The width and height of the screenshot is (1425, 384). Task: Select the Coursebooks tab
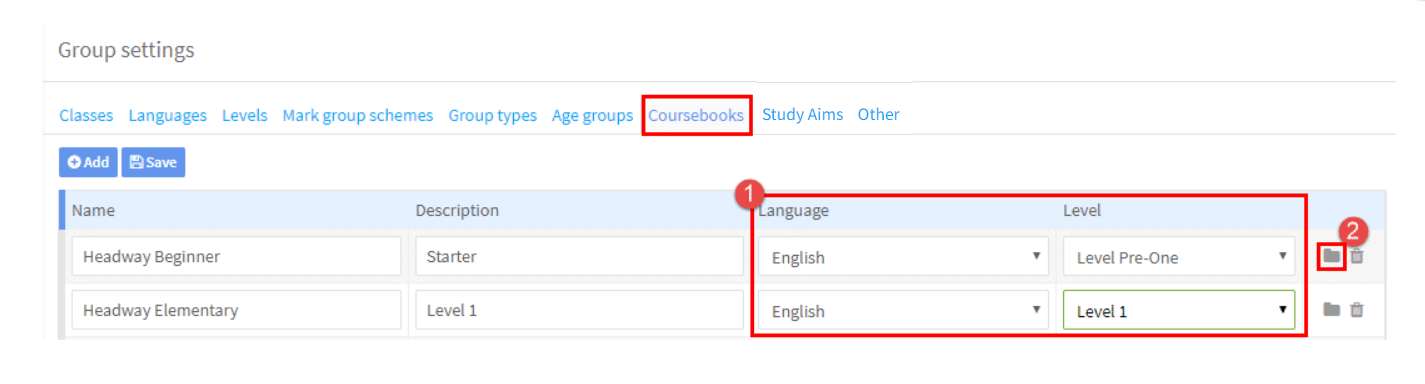[x=696, y=115]
